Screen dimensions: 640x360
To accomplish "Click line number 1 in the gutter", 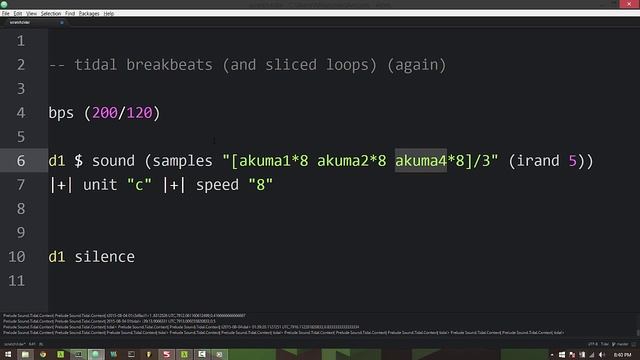I will click(x=21, y=41).
